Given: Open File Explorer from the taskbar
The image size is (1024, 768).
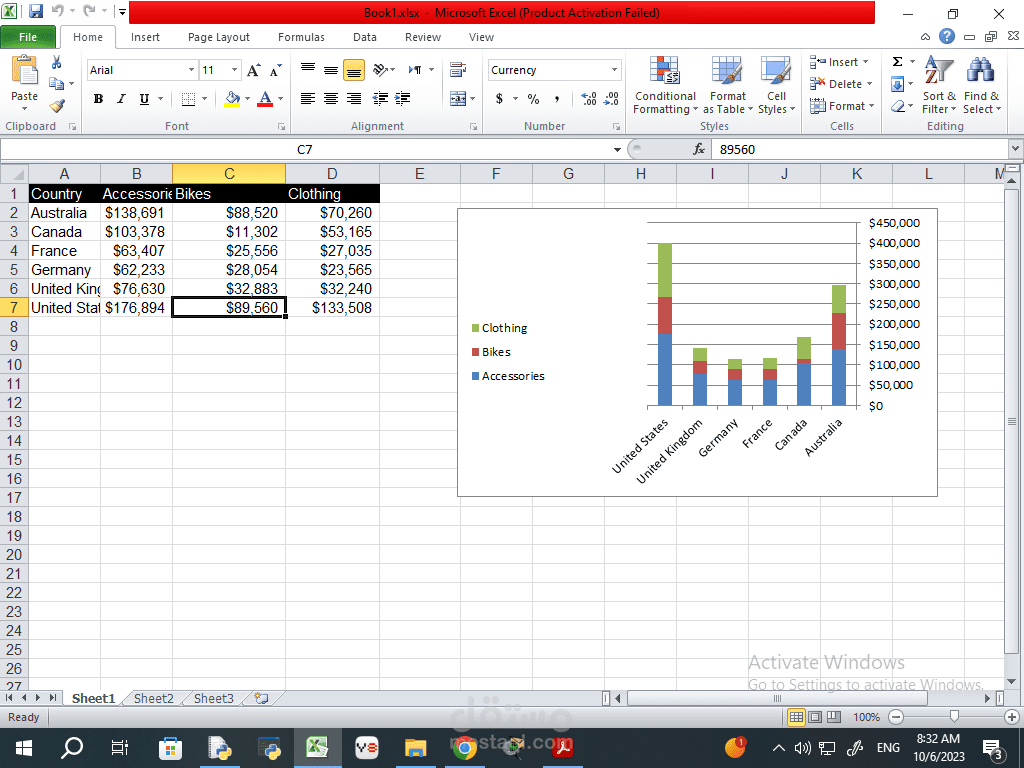Looking at the screenshot, I should [x=415, y=748].
